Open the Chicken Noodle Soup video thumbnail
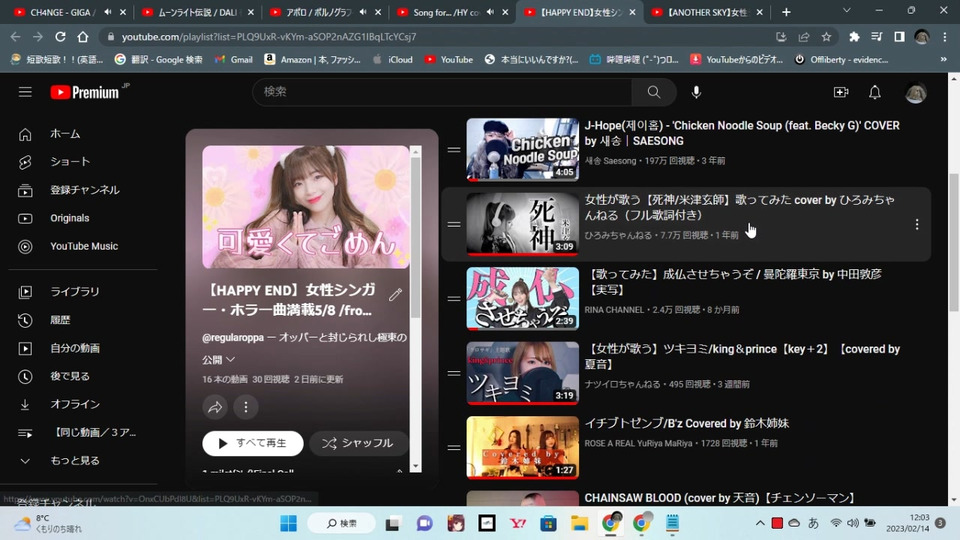Screen dimensions: 960x540 click(522, 149)
